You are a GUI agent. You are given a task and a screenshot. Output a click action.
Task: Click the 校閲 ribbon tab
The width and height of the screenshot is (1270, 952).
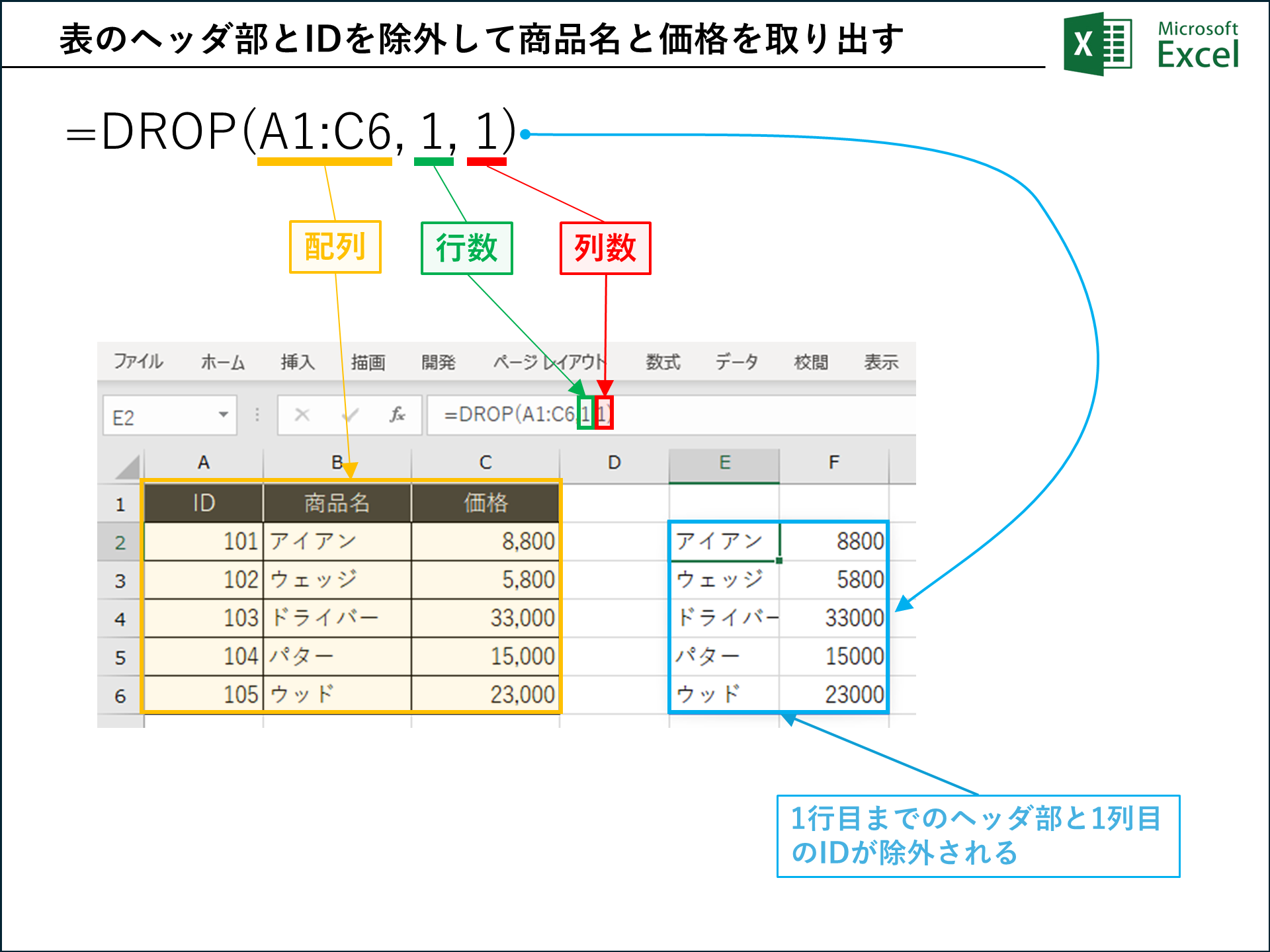coord(812,362)
